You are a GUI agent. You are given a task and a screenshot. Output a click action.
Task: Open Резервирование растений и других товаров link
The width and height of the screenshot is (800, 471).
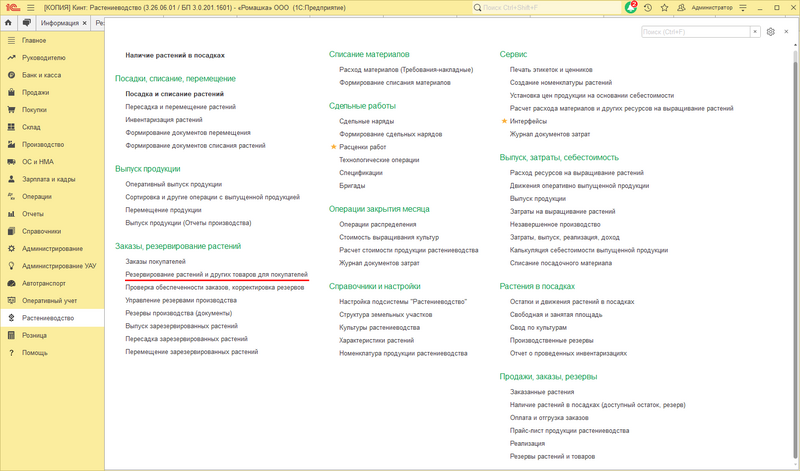(216, 275)
